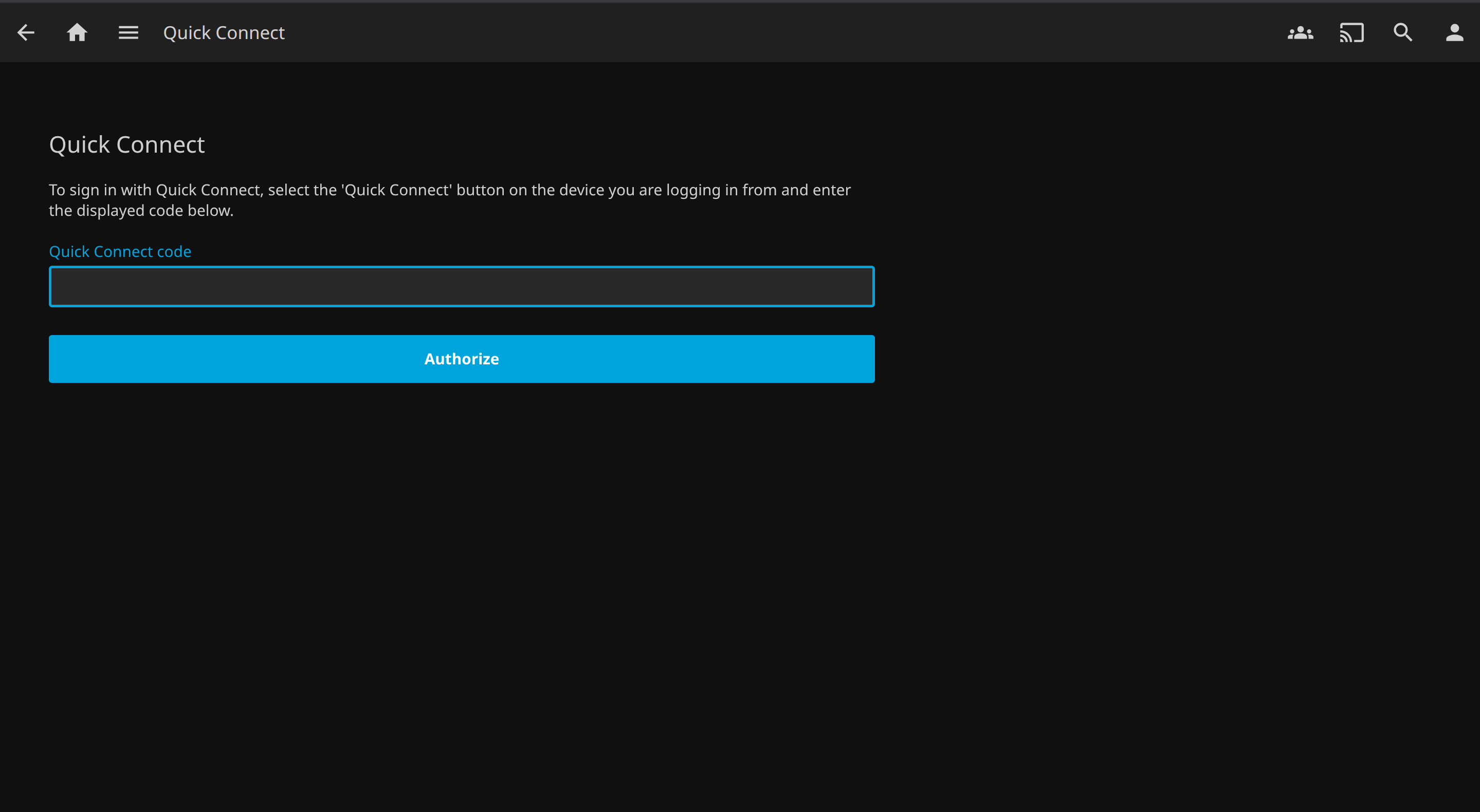The image size is (1480, 812).
Task: Click the Cast to device icon
Action: pyautogui.click(x=1351, y=33)
